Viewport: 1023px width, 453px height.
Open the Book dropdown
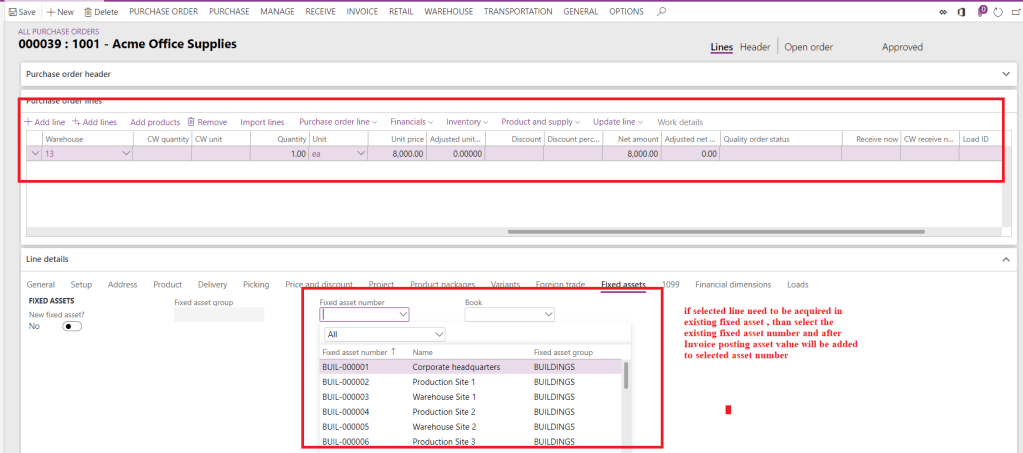[547, 315]
